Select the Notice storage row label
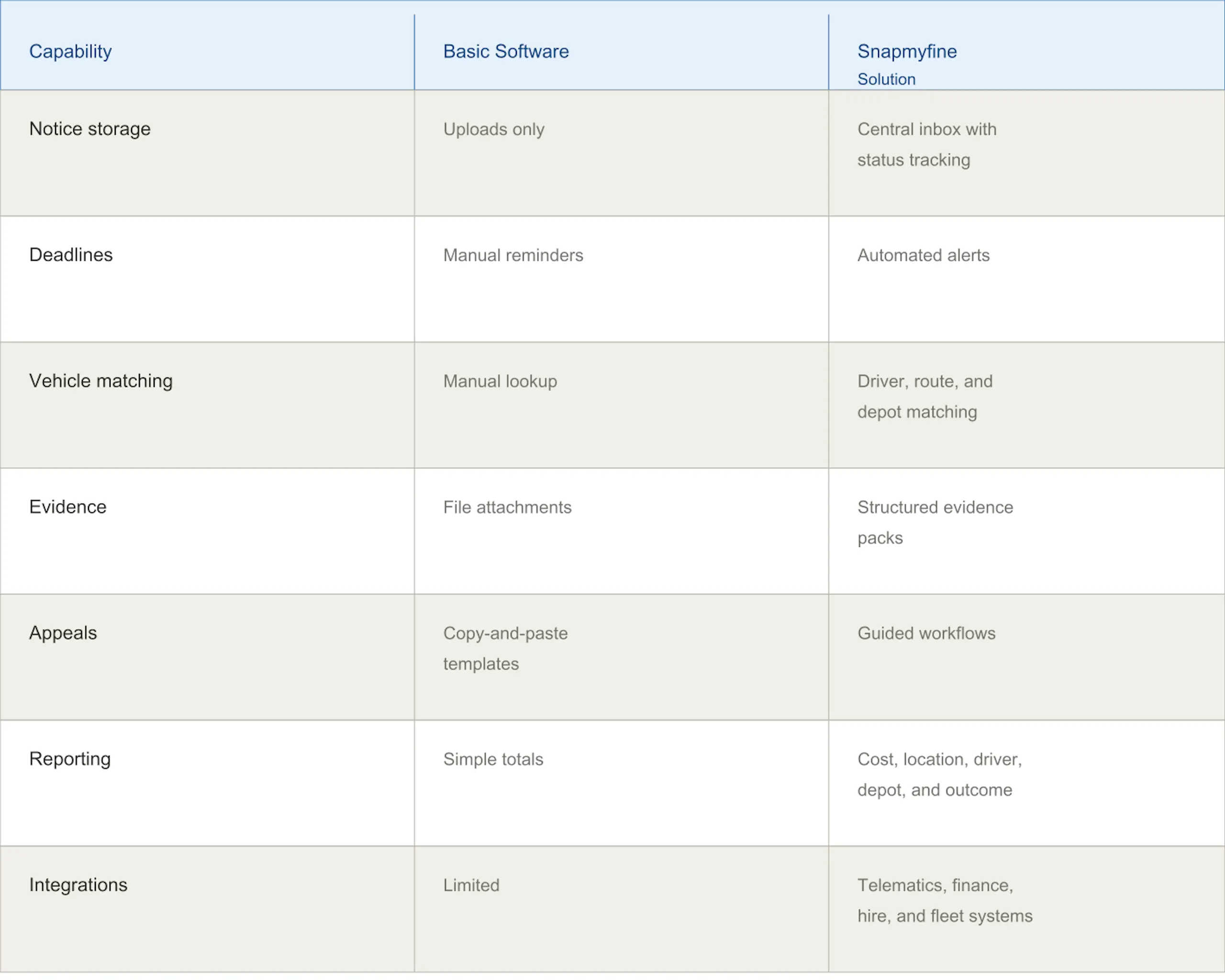Image resolution: width=1225 pixels, height=980 pixels. 90,129
